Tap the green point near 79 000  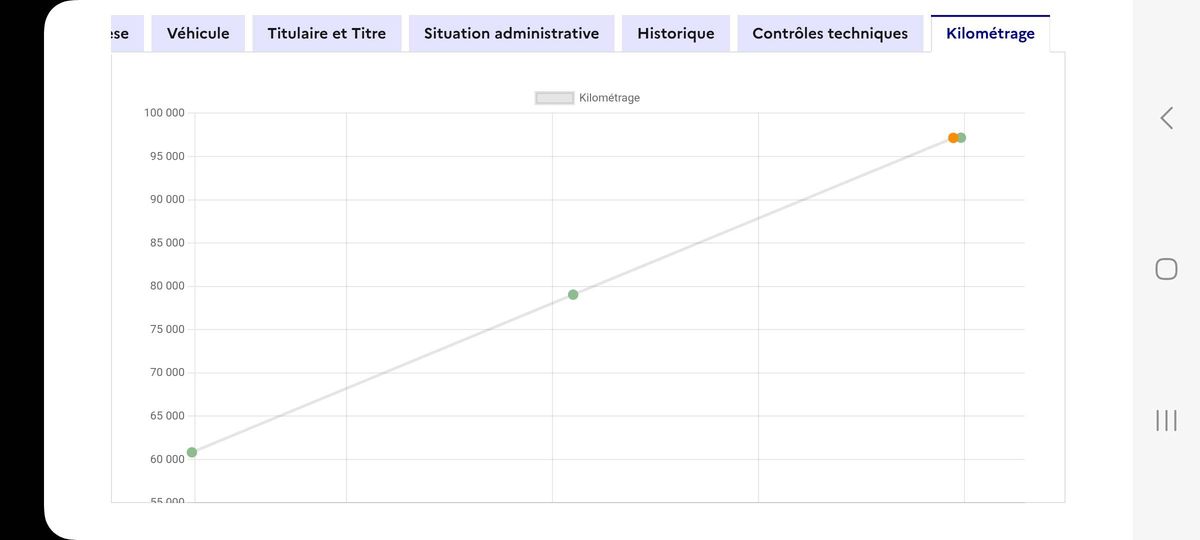pos(573,294)
